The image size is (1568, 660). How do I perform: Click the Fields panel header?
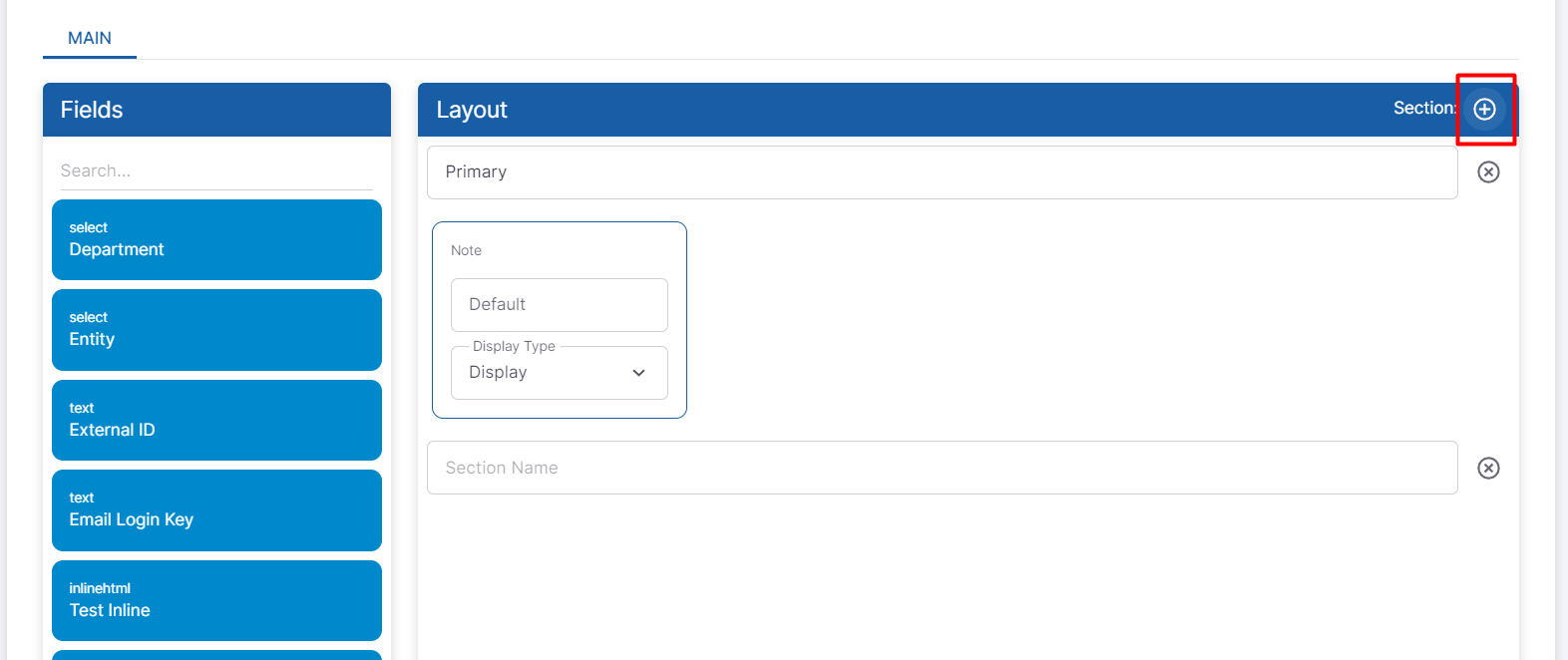pyautogui.click(x=92, y=110)
